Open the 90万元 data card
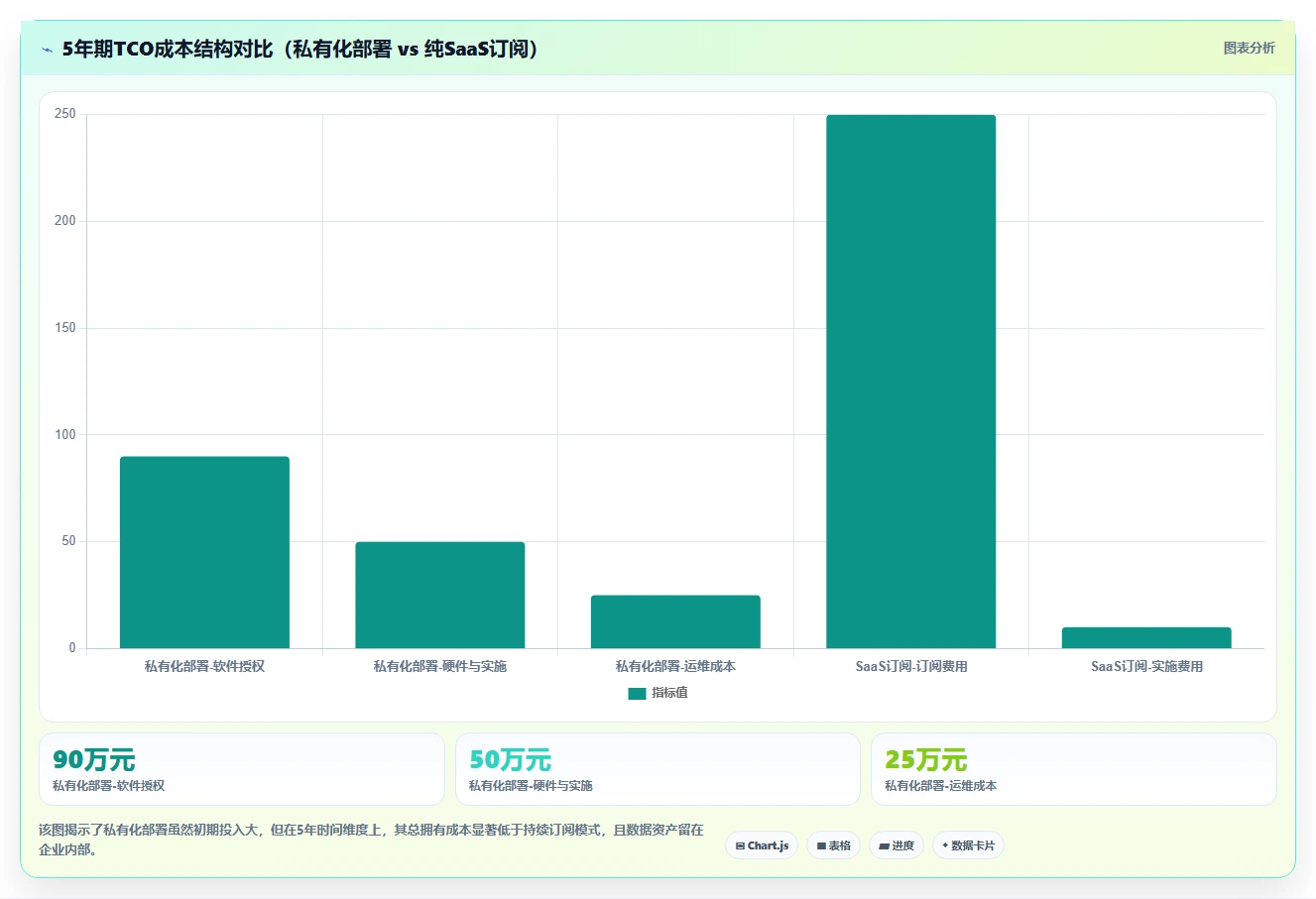This screenshot has width=1316, height=899. point(242,769)
